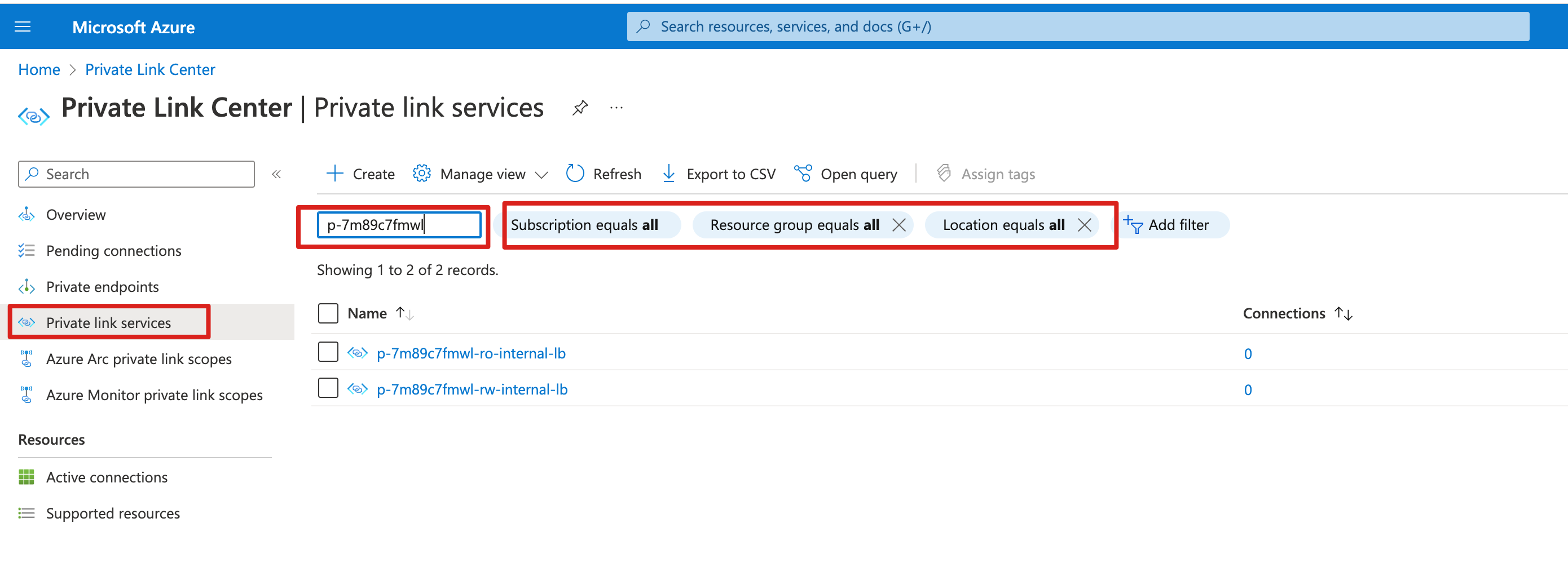Click the Private Link Center header icon
The image size is (1568, 576).
click(x=33, y=116)
